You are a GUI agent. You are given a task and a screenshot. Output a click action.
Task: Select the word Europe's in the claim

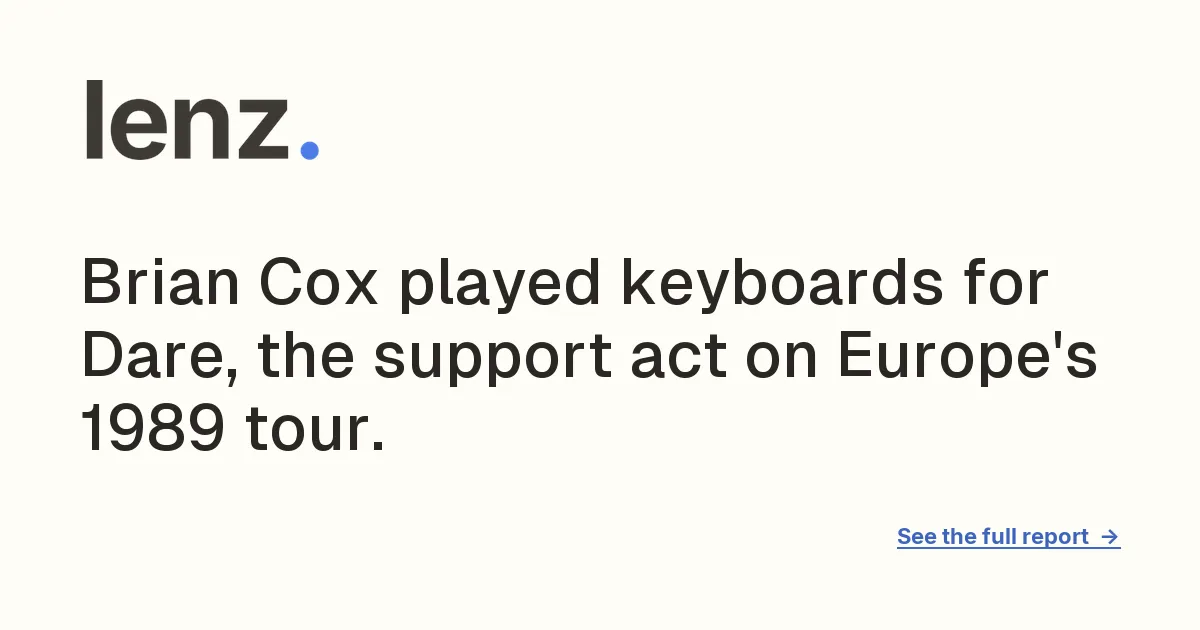coord(968,358)
